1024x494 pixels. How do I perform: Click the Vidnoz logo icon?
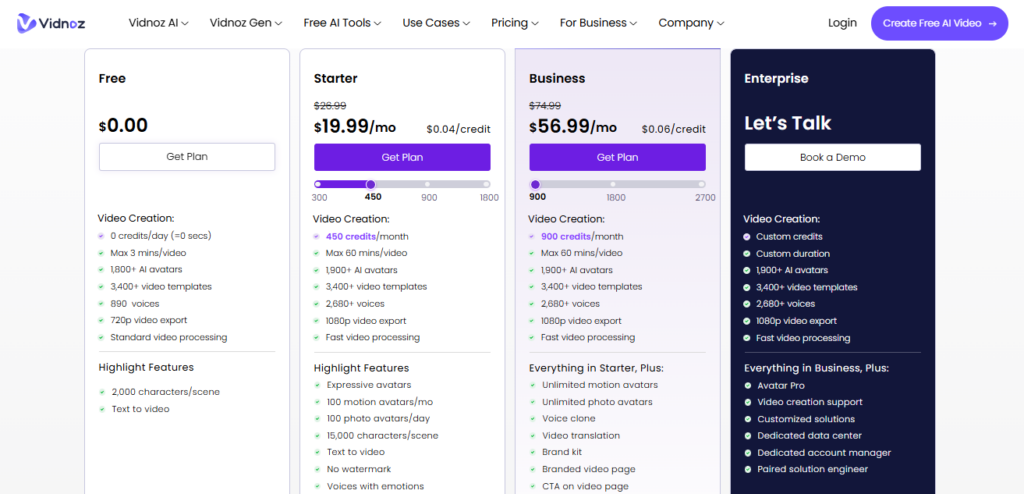point(26,23)
